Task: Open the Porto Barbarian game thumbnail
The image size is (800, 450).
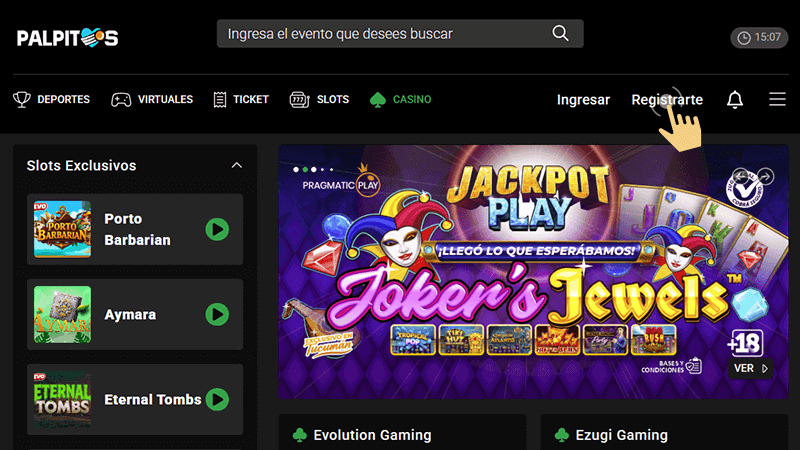Action: tap(62, 230)
